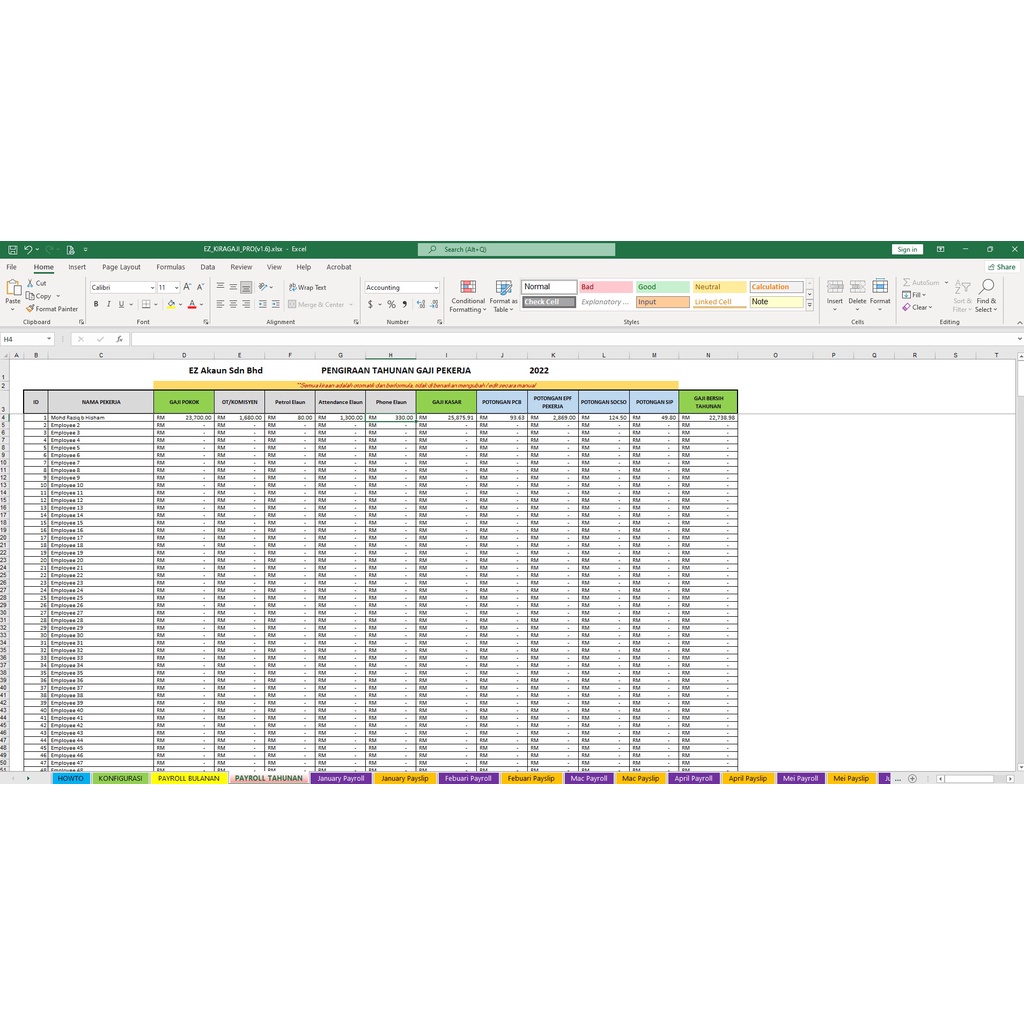Toggle Underline formatting
Screen dimensions: 1024x1024
coord(121,304)
